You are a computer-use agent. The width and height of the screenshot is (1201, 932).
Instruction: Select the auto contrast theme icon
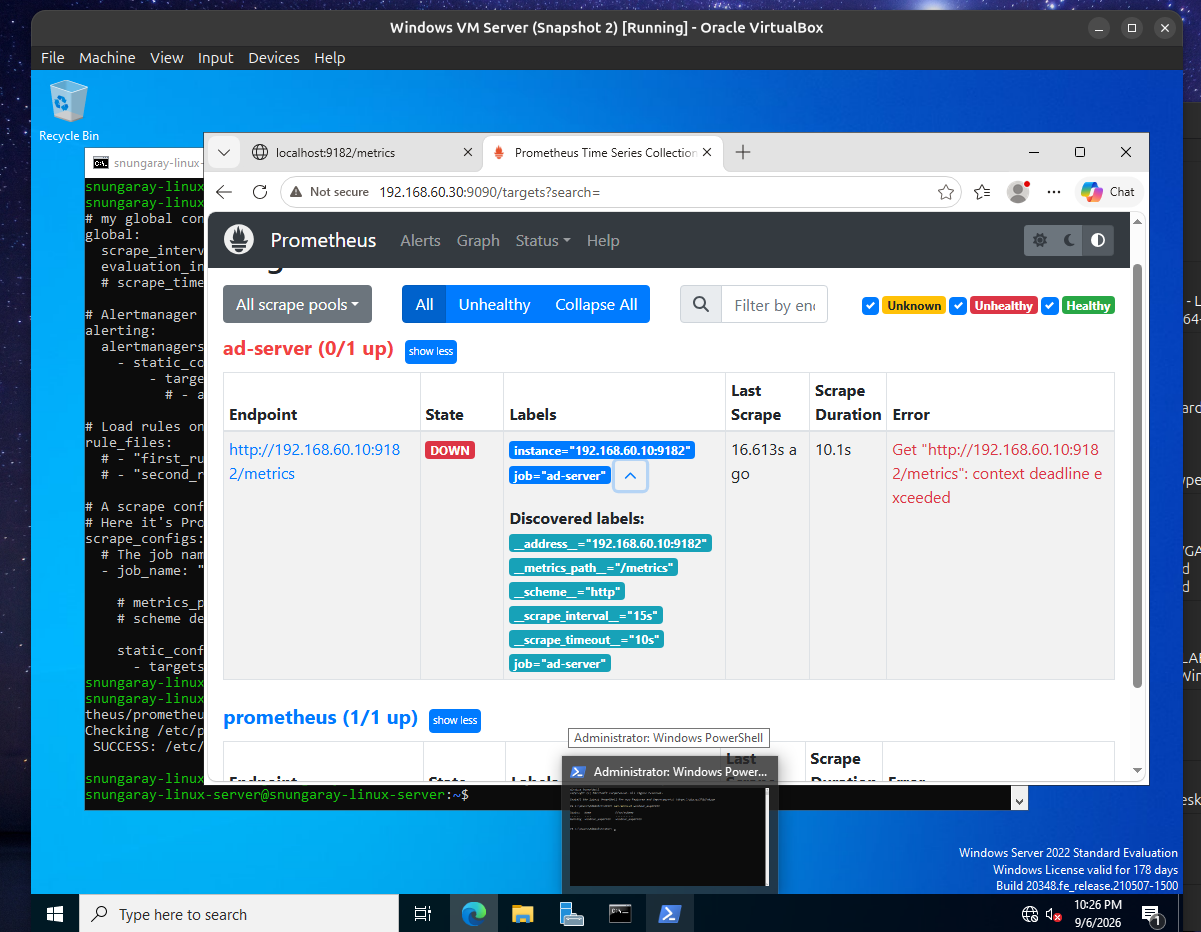(1098, 240)
